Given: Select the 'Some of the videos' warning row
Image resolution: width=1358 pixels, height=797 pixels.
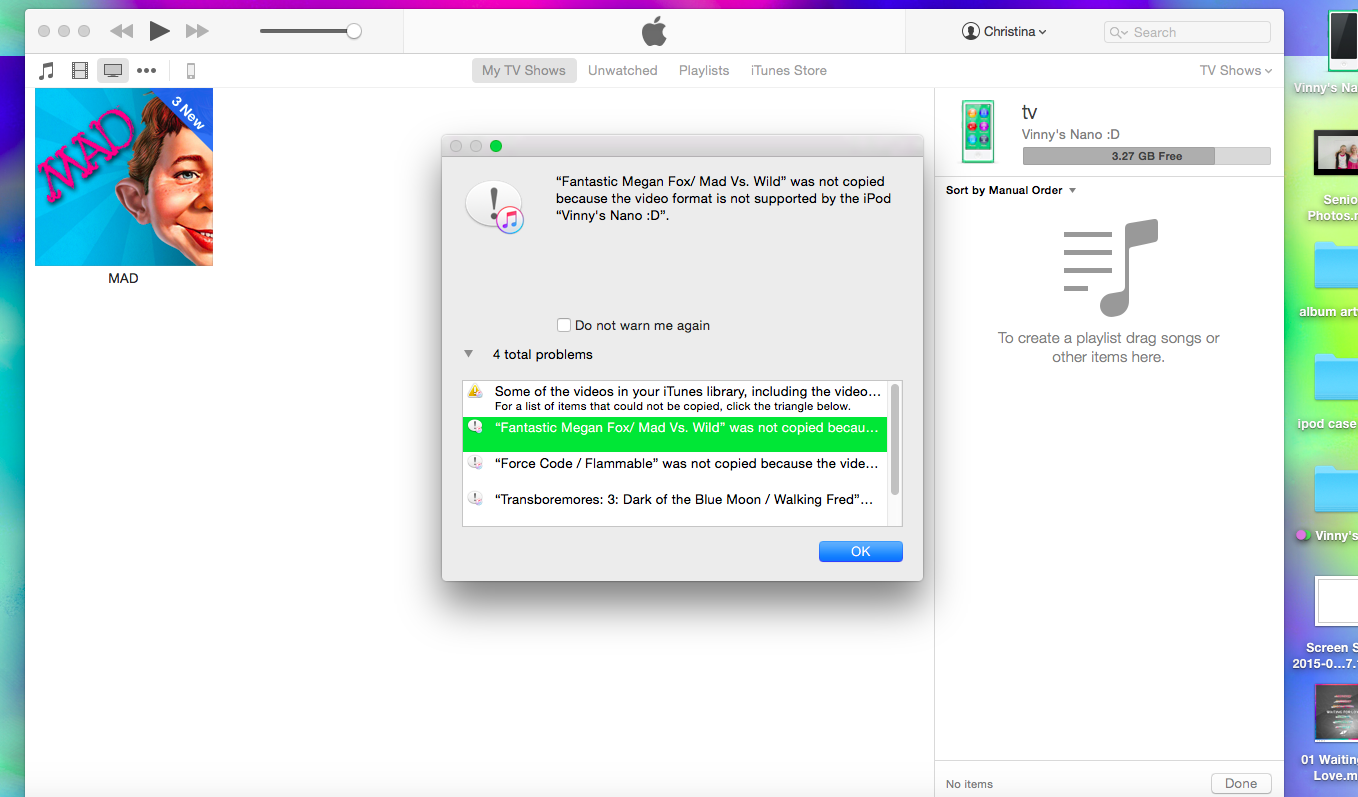Looking at the screenshot, I should click(675, 398).
